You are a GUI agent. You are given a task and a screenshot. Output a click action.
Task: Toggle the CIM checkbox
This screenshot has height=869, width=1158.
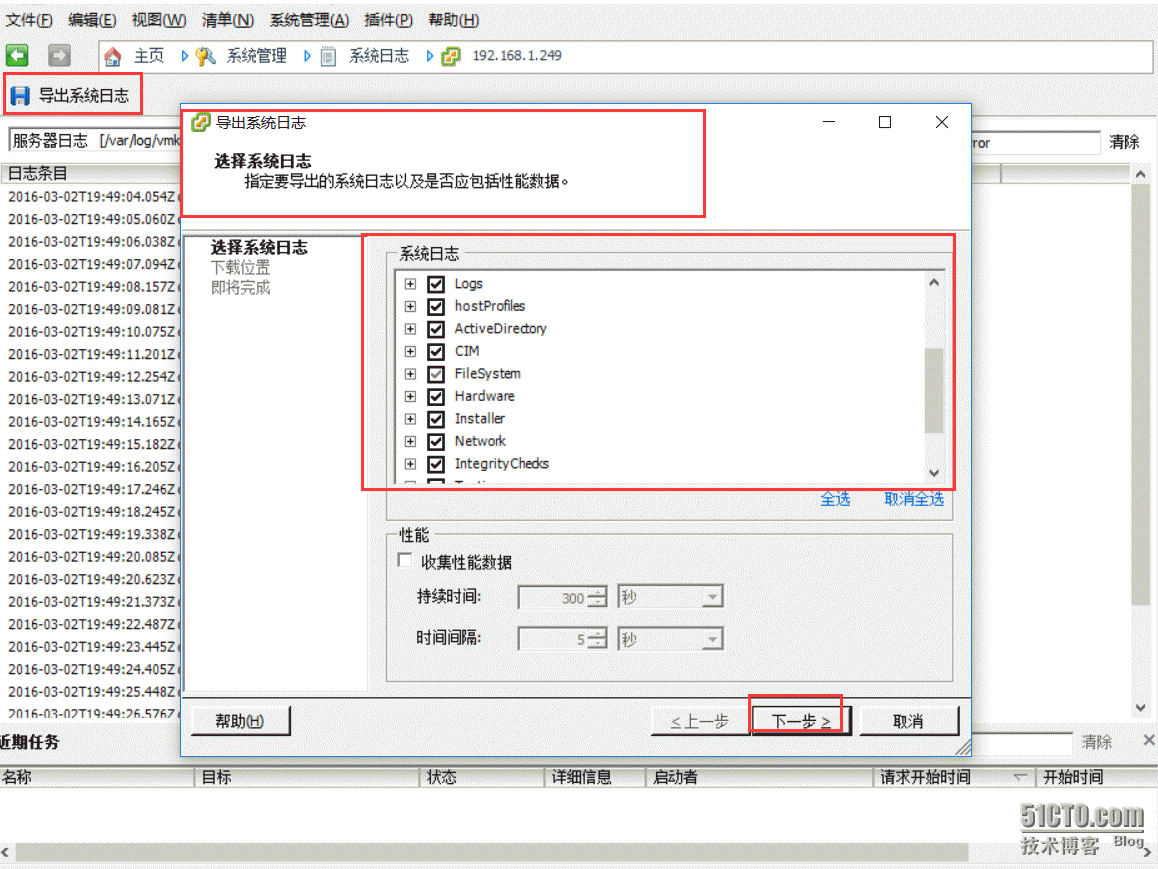(436, 351)
